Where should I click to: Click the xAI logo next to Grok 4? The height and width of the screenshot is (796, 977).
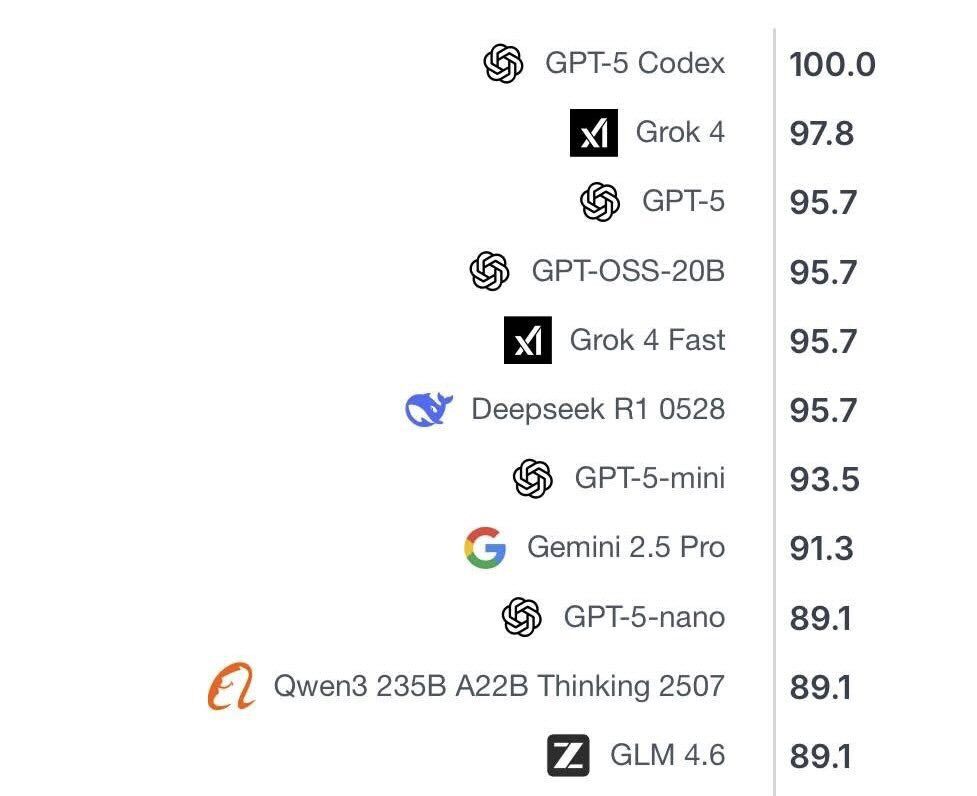click(594, 133)
